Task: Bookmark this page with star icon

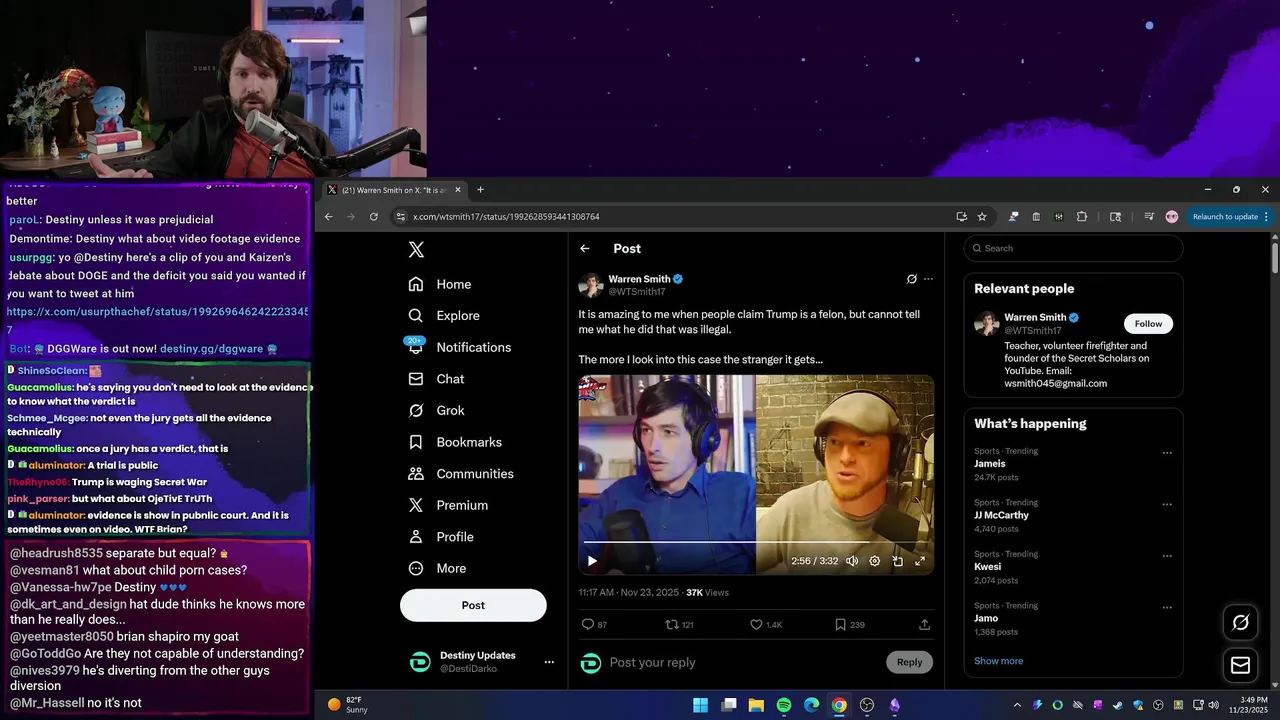Action: (x=982, y=217)
